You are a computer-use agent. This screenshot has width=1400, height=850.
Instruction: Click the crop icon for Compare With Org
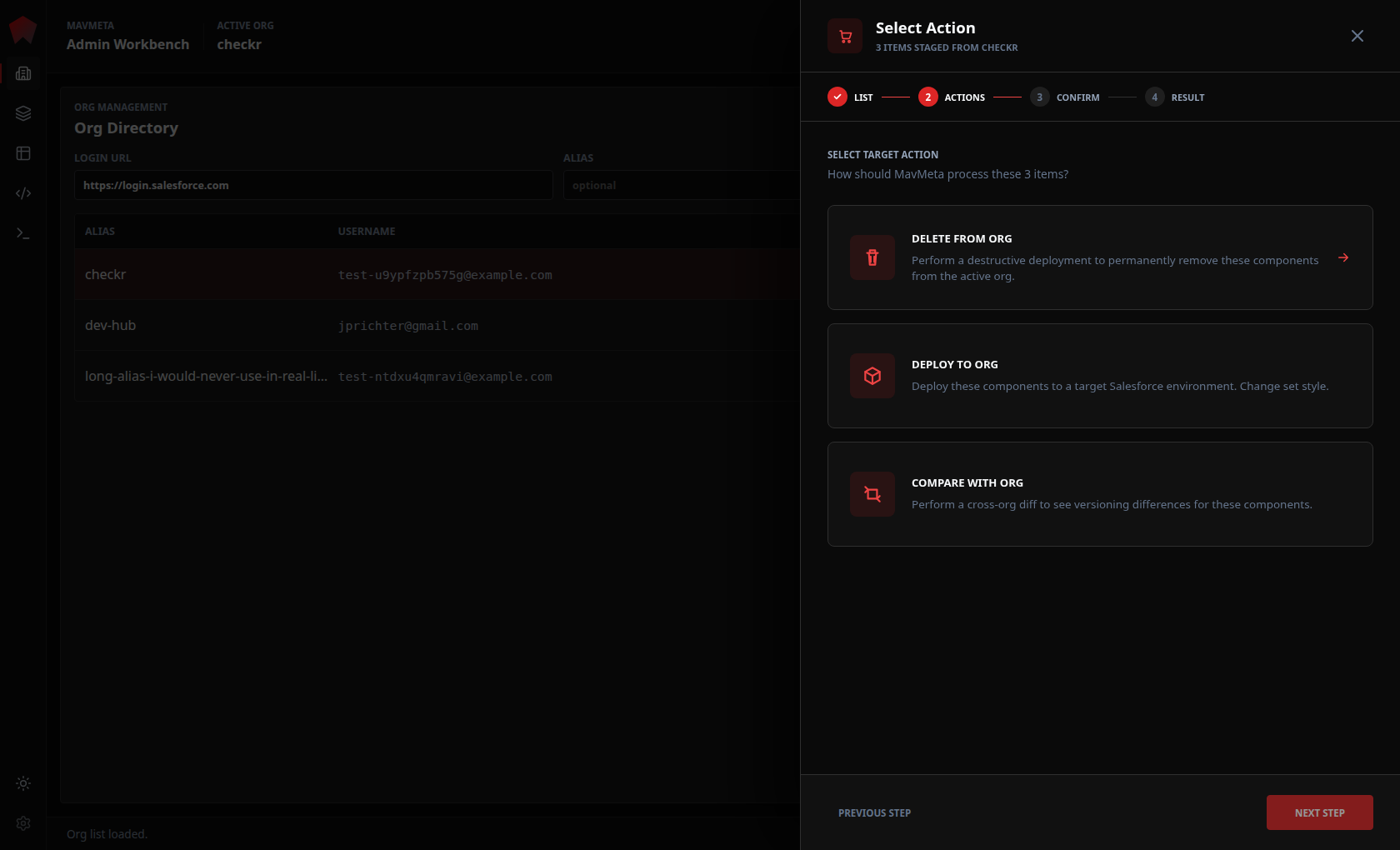872,494
